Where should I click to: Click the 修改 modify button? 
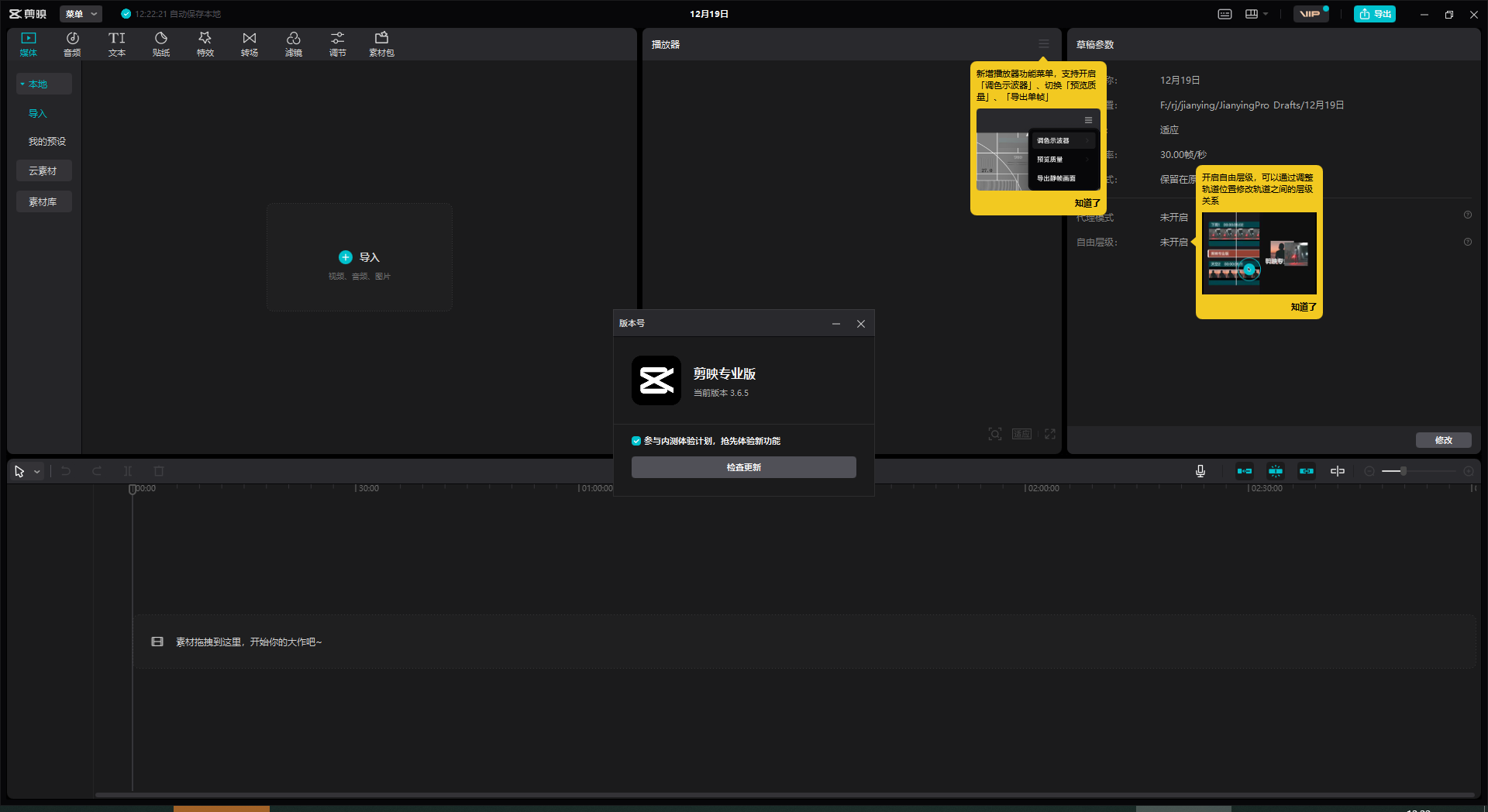click(1444, 440)
